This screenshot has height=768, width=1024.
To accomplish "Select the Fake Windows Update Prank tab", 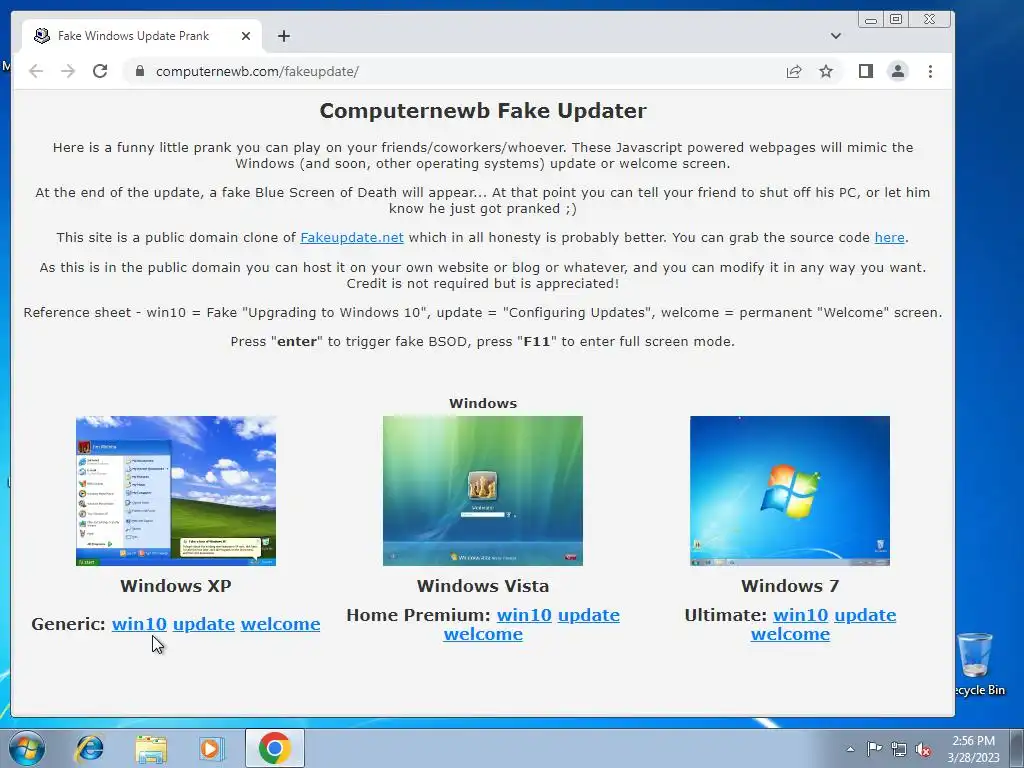I will (142, 36).
